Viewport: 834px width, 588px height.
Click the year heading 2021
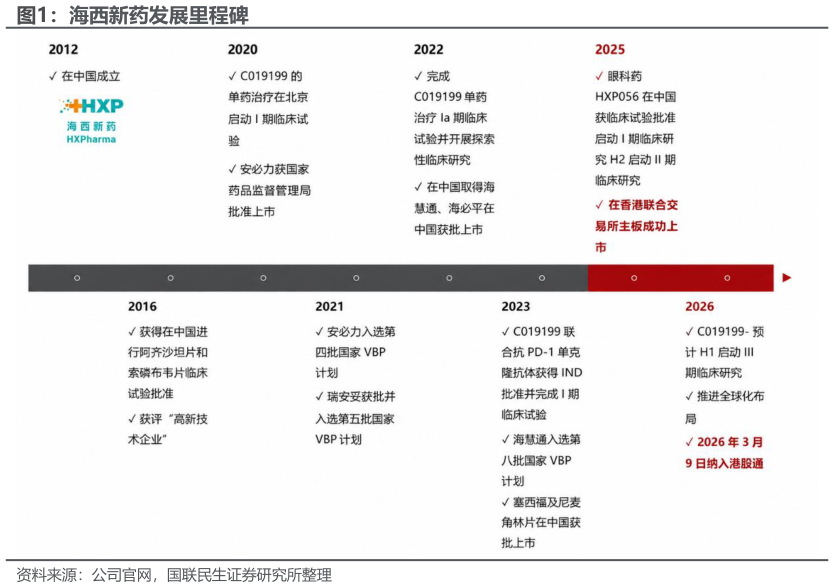(x=330, y=307)
